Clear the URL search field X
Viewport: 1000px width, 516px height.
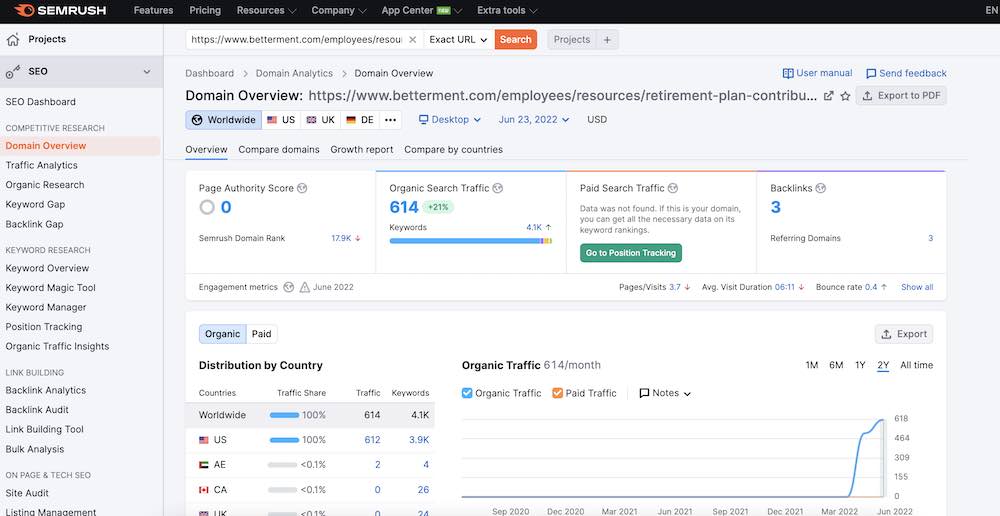[413, 40]
